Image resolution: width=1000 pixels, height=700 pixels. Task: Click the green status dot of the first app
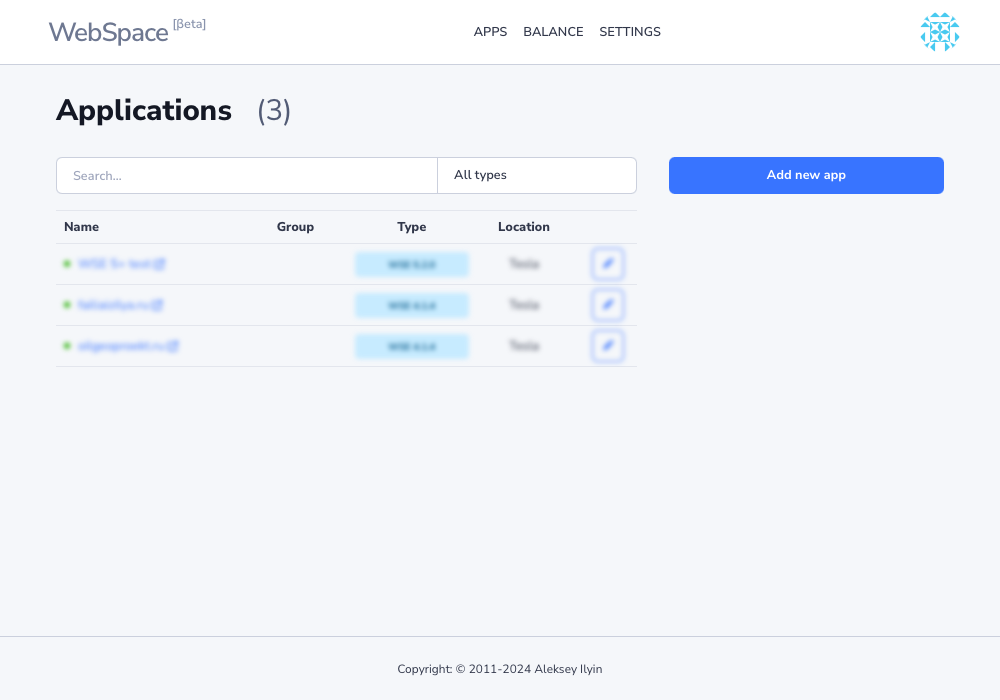click(67, 264)
